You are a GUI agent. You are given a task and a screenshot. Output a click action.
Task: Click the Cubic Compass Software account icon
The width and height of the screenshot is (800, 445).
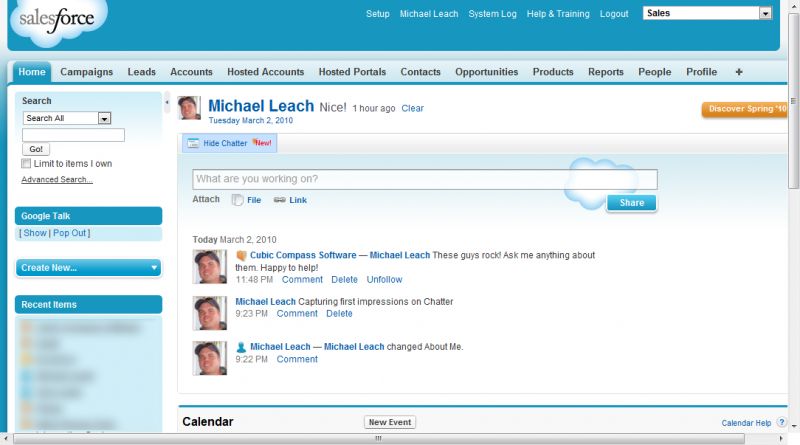241,255
